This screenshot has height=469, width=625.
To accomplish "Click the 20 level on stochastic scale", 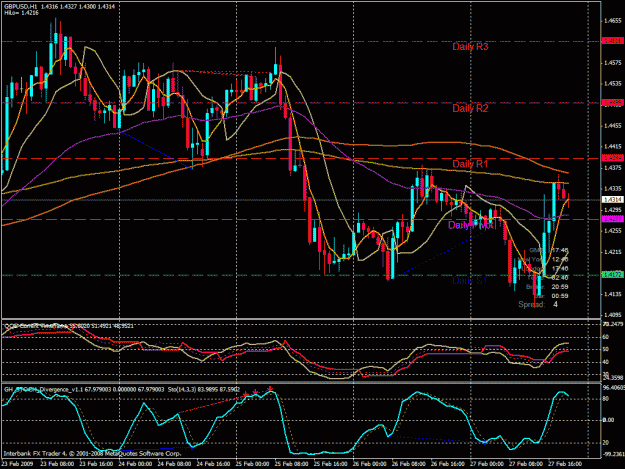I will click(606, 443).
